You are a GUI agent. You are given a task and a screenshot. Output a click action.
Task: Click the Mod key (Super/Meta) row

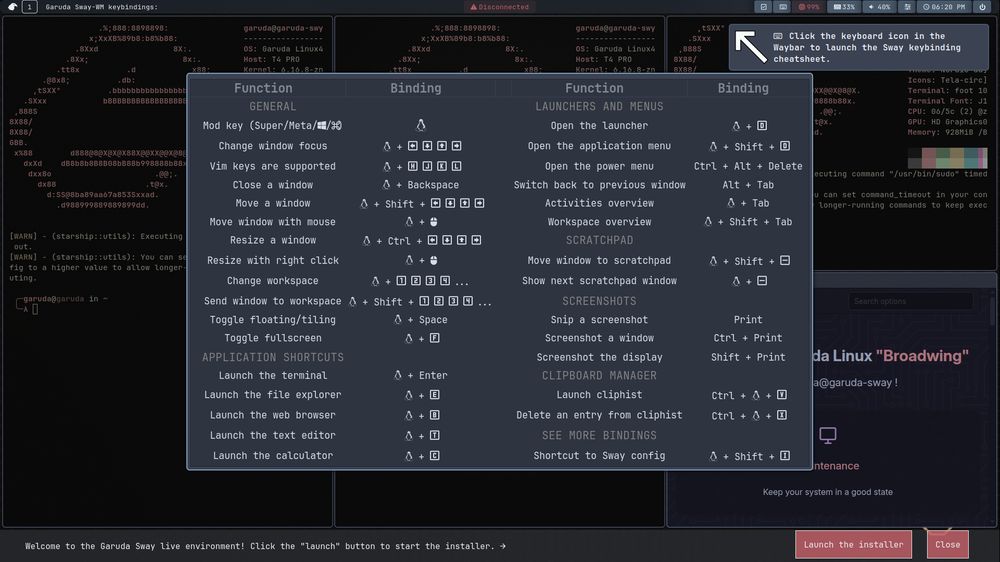coord(272,126)
